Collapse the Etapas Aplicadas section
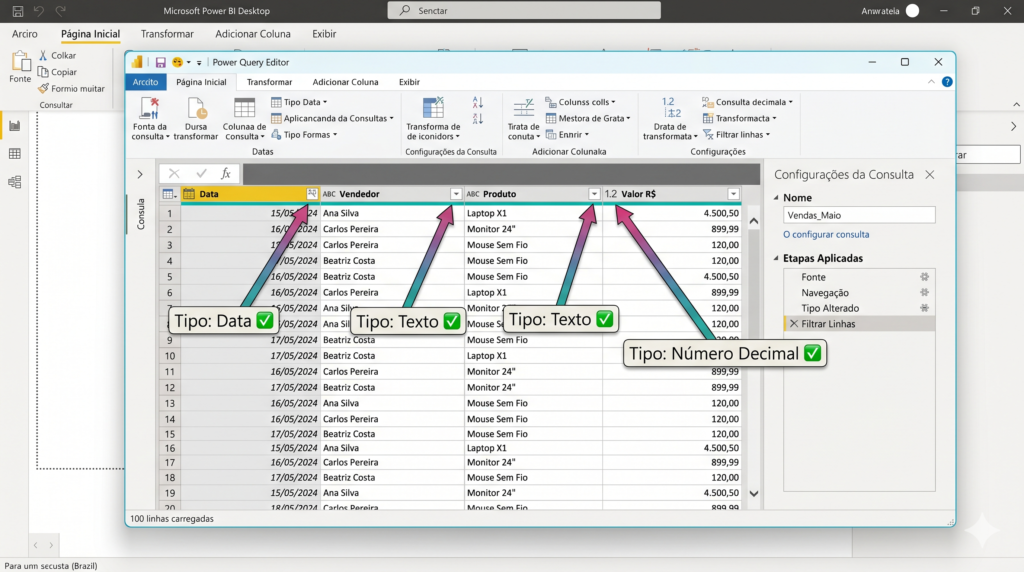Image resolution: width=1024 pixels, height=572 pixels. pyautogui.click(x=776, y=259)
